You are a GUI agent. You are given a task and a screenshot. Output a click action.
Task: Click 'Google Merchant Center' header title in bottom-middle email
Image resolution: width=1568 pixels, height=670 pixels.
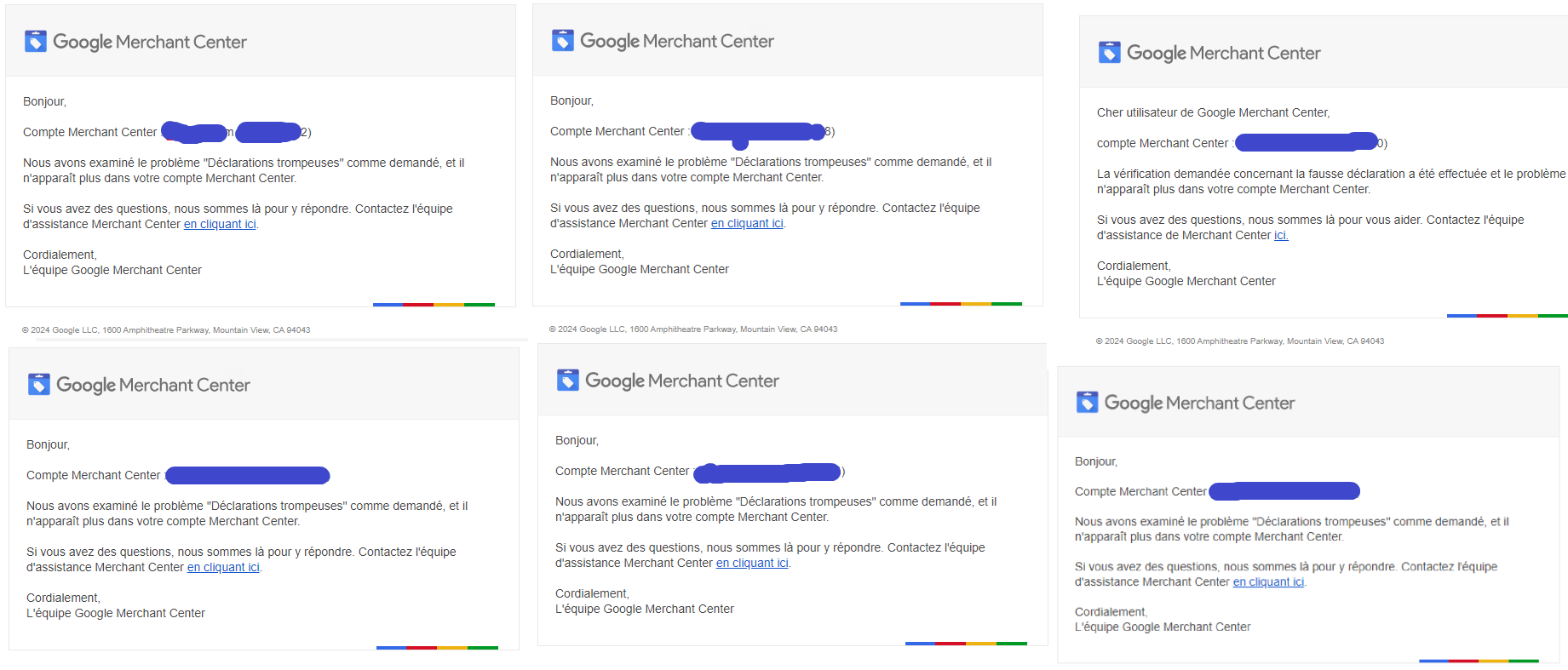coord(681,381)
